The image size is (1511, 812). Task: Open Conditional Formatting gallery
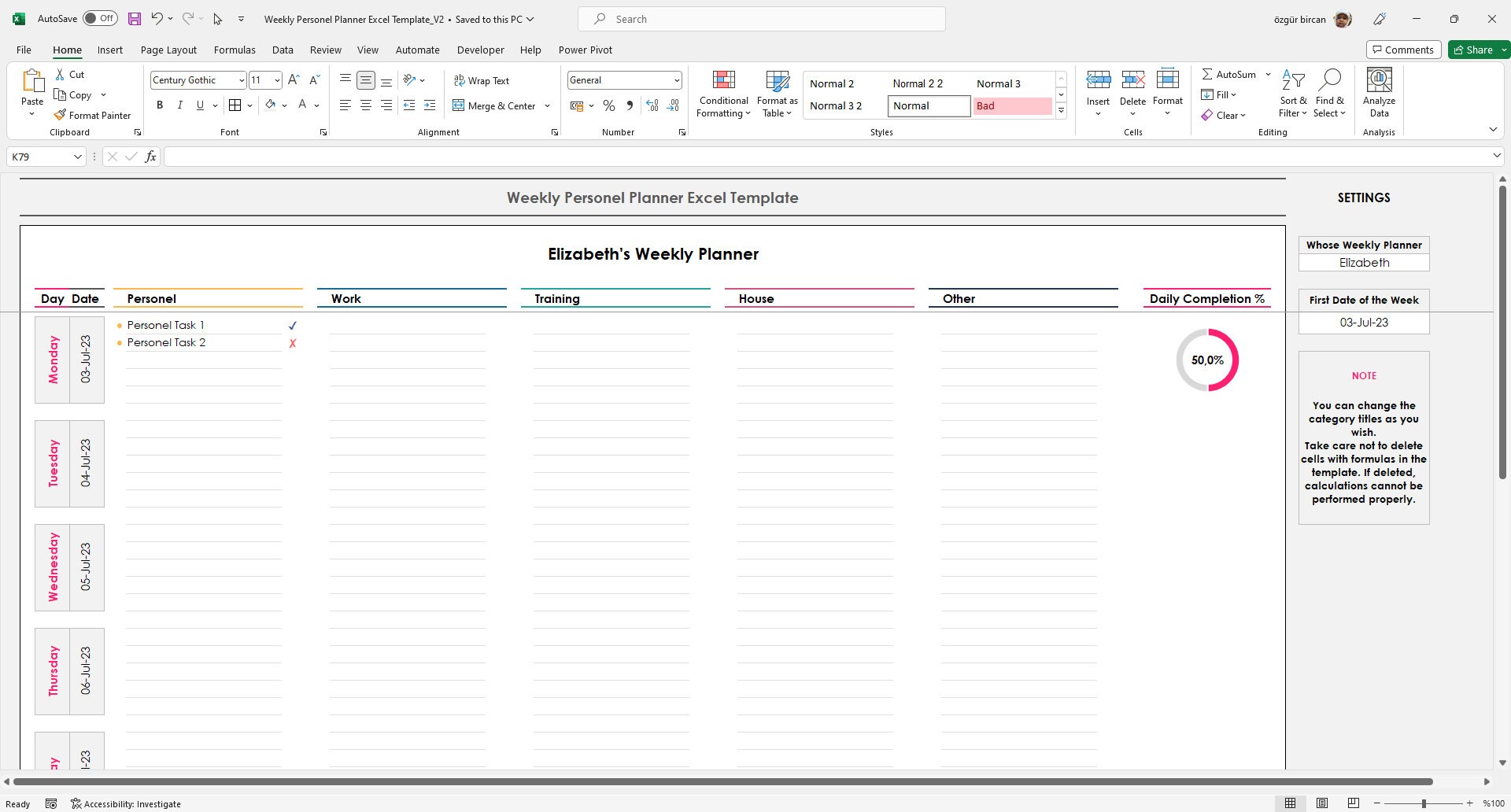pos(722,93)
